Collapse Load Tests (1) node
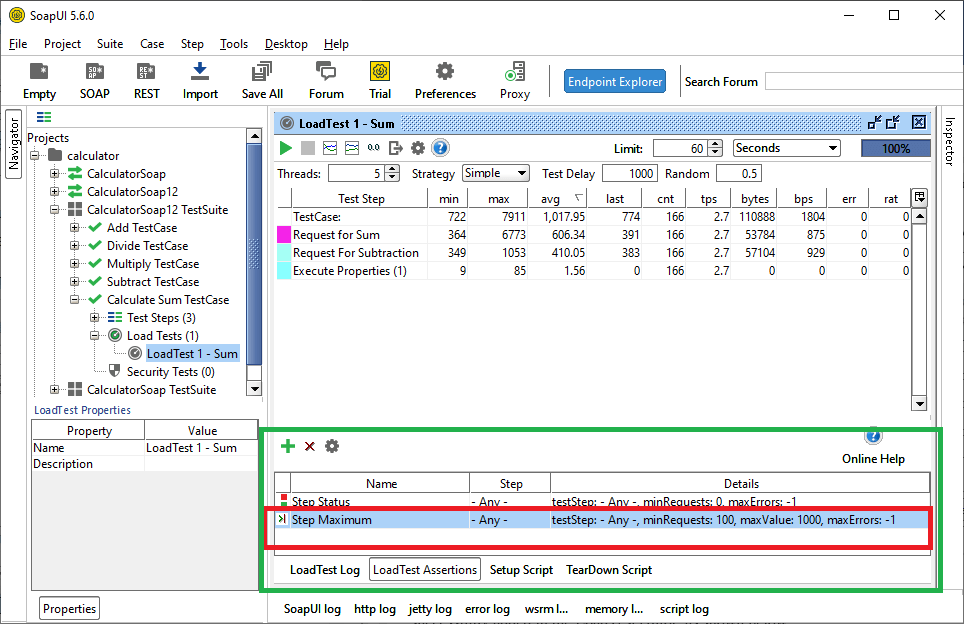The image size is (964, 624). tap(95, 336)
